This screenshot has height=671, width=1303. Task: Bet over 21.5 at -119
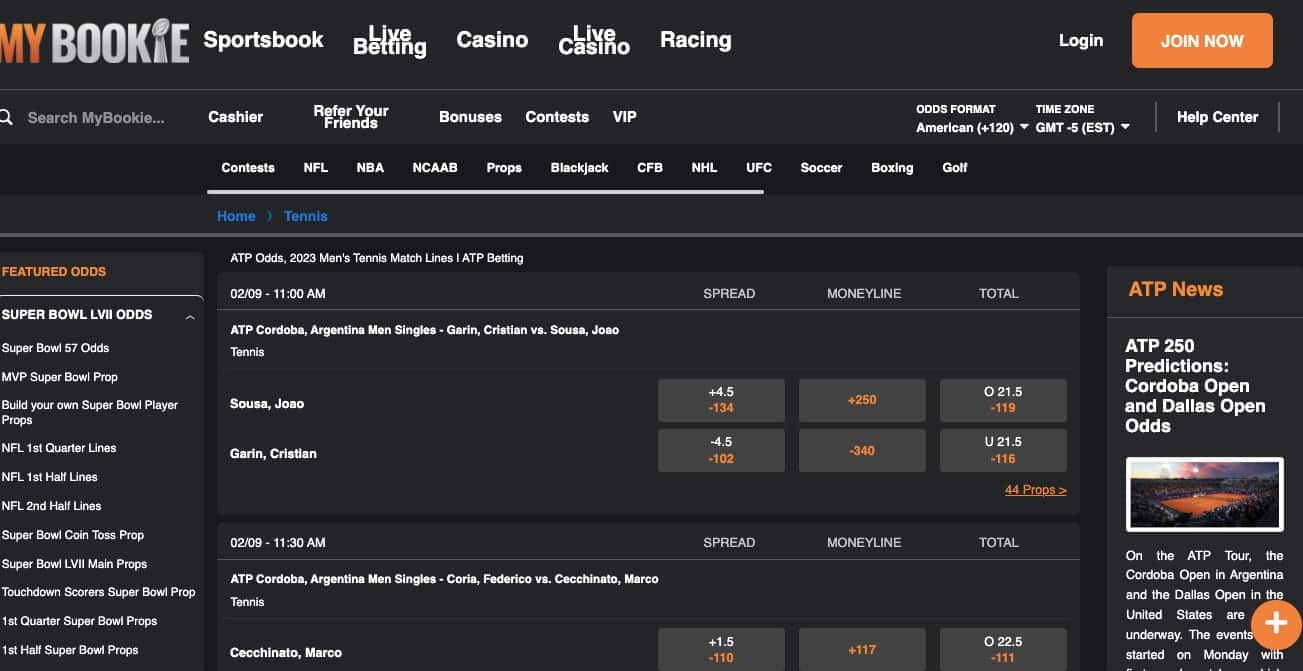click(x=1003, y=400)
